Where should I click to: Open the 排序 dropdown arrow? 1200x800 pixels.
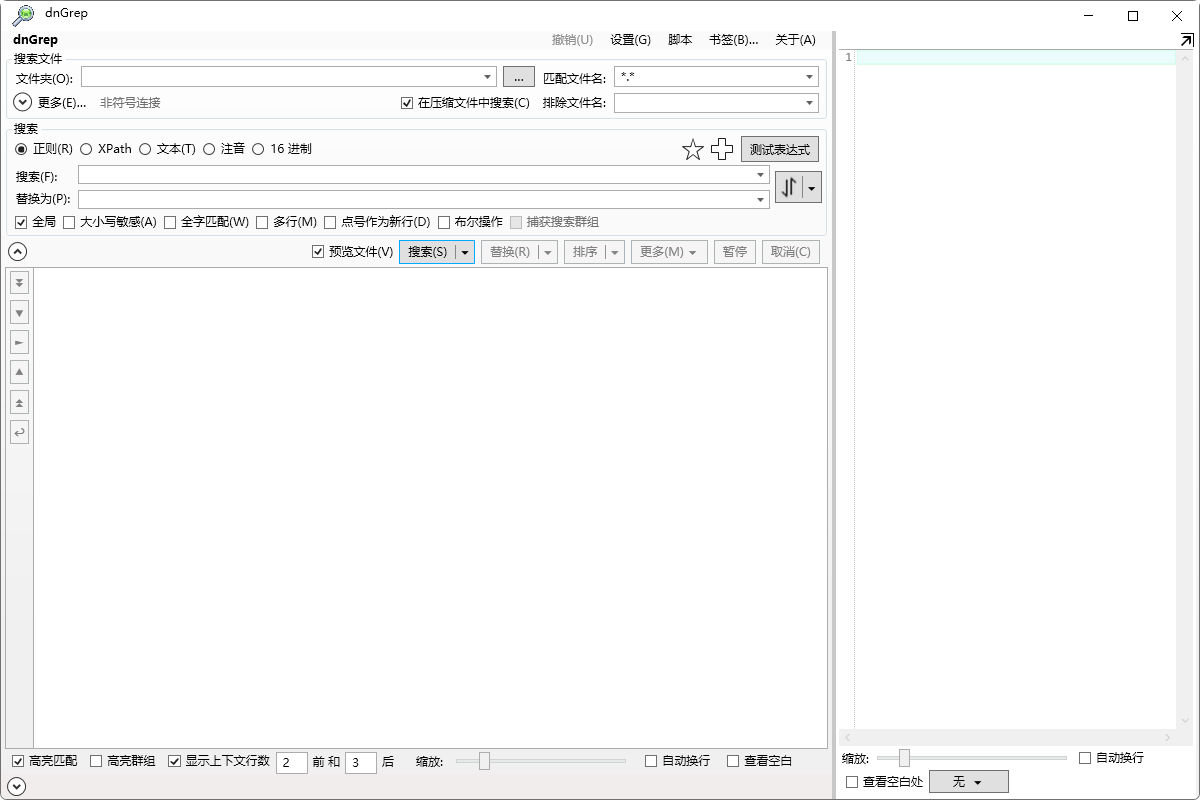[613, 251]
